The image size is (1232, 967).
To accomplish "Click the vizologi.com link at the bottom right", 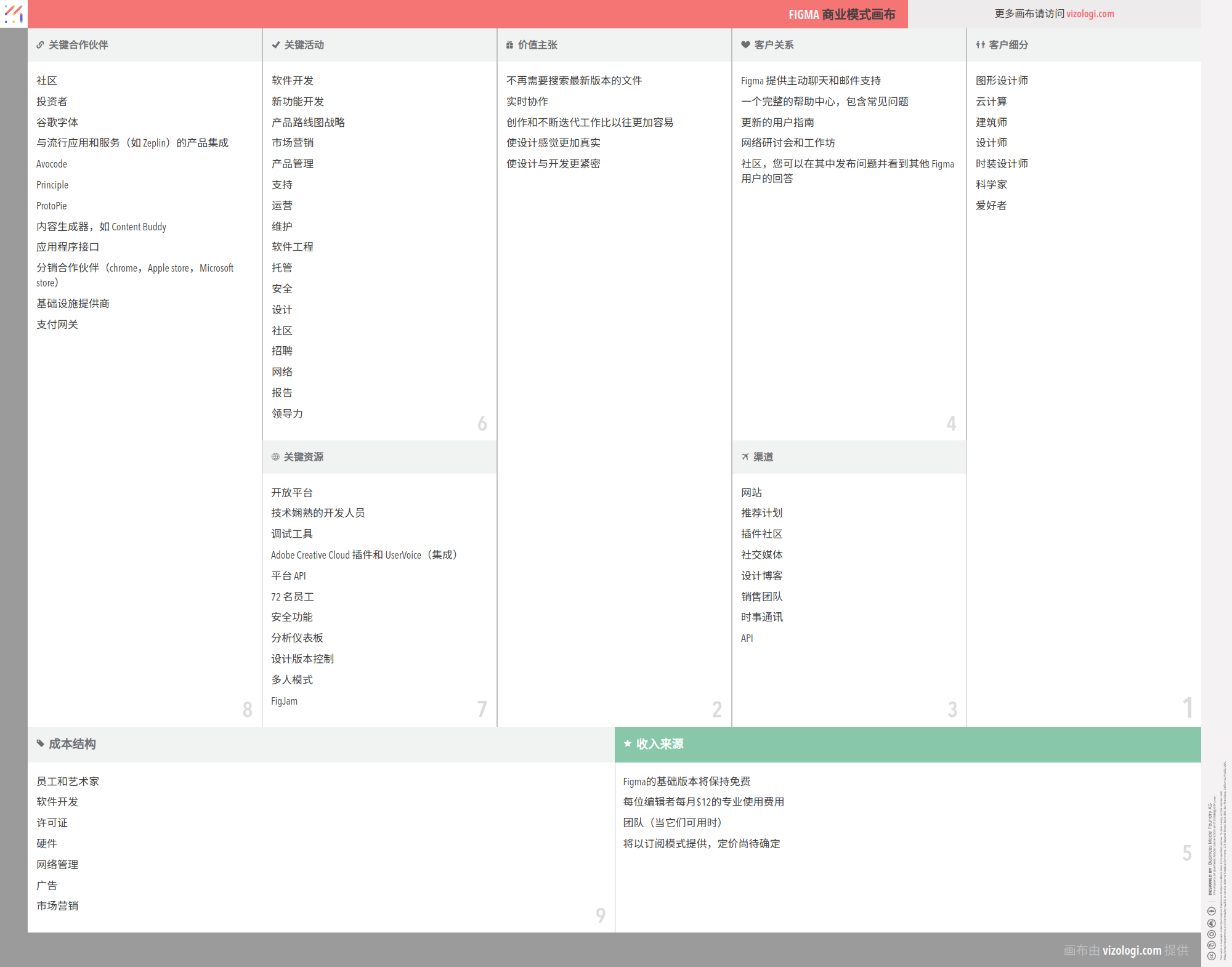I will click(1131, 950).
